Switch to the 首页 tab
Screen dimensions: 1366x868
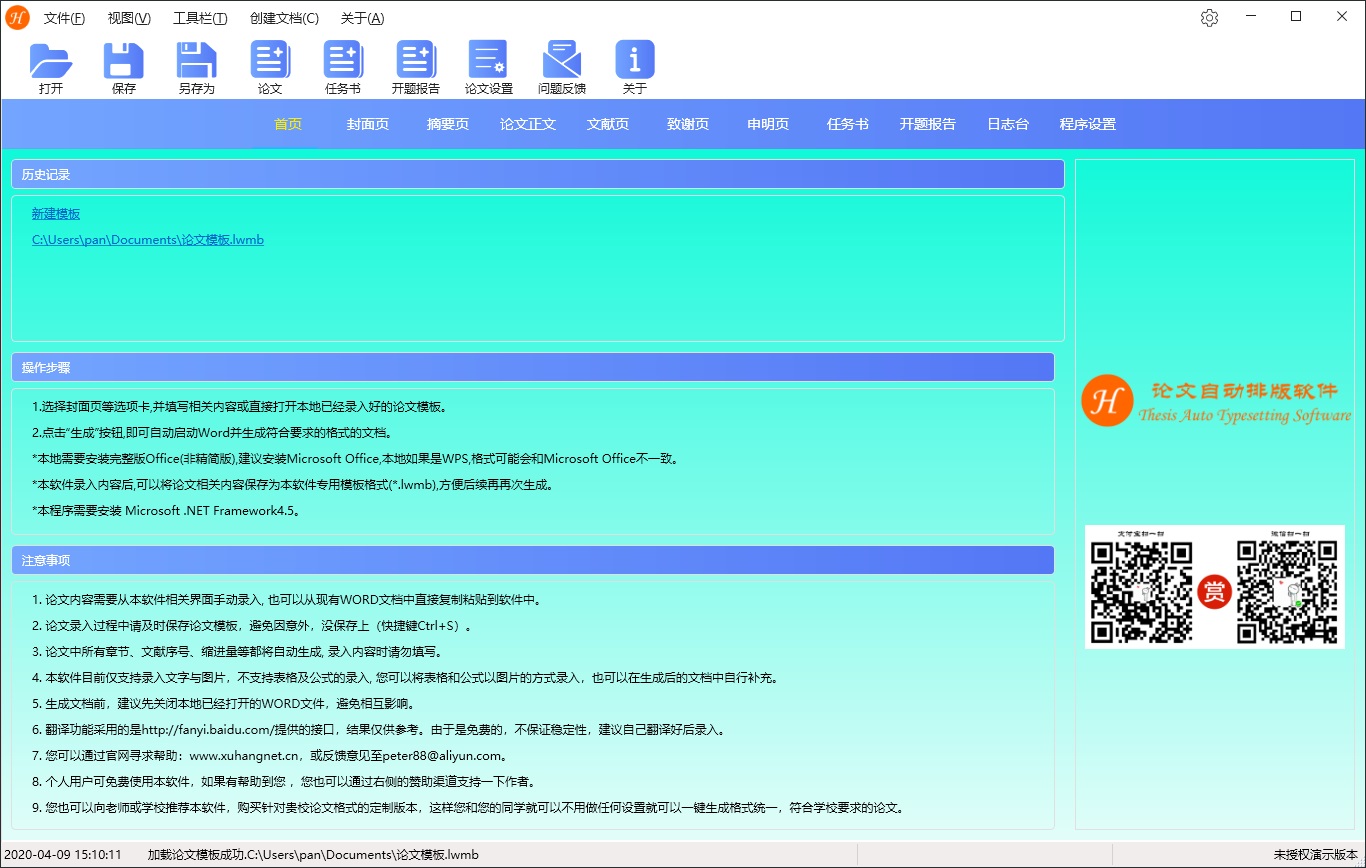pyautogui.click(x=288, y=124)
